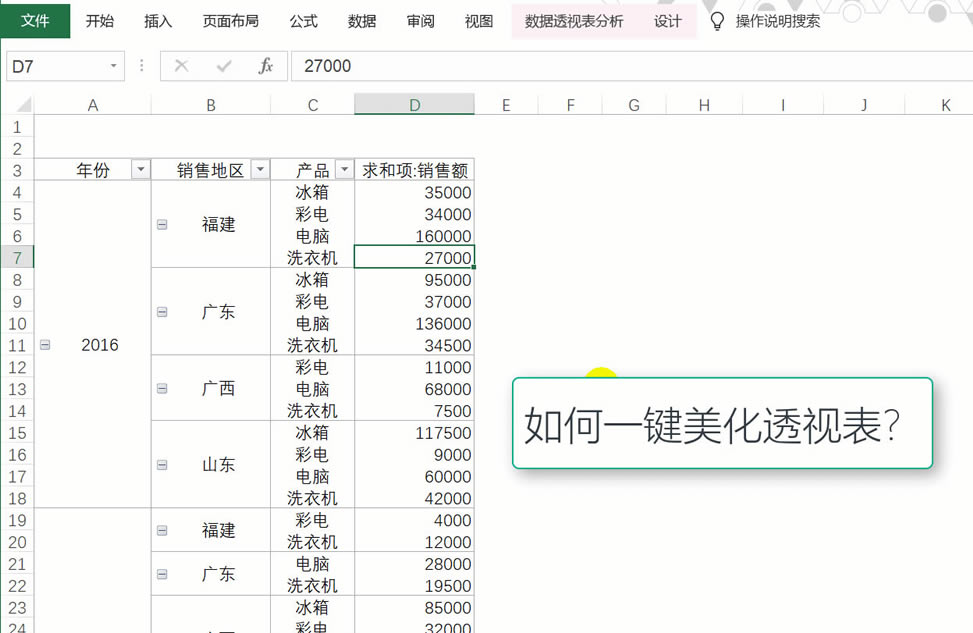The width and height of the screenshot is (973, 633).
Task: Open the 文件 menu
Action: [x=35, y=20]
